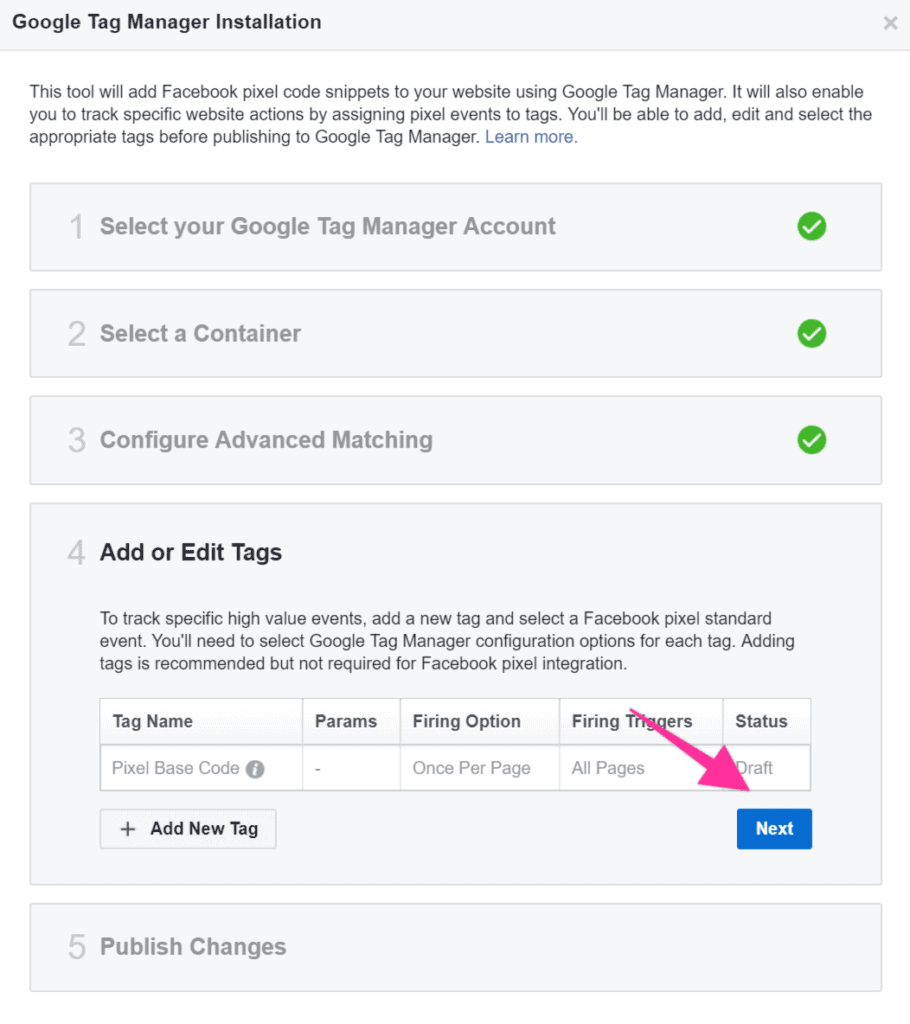Select the Add or Edit Tags heading
This screenshot has height=1024, width=910.
coord(191,552)
